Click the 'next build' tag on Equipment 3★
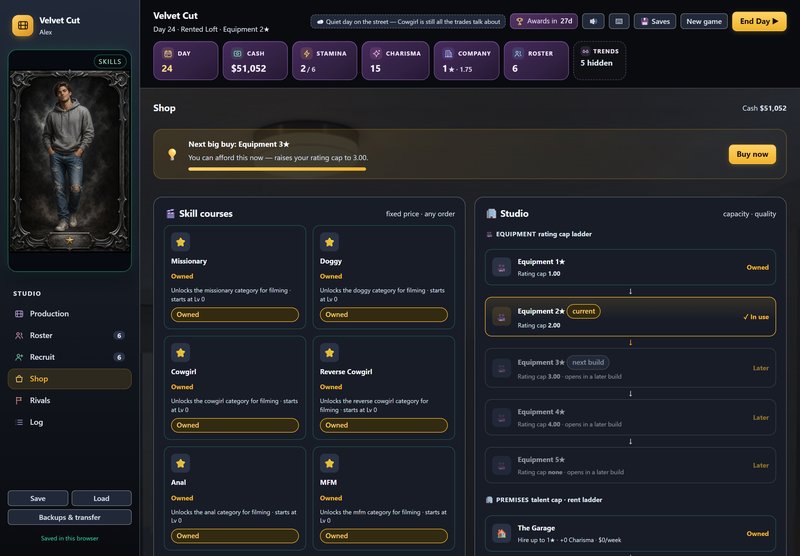The height and width of the screenshot is (556, 800). point(588,362)
